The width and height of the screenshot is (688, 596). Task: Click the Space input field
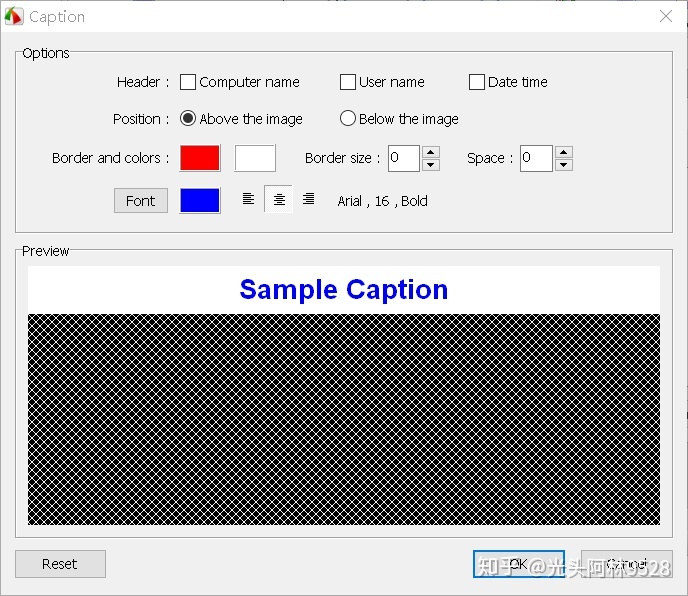536,158
